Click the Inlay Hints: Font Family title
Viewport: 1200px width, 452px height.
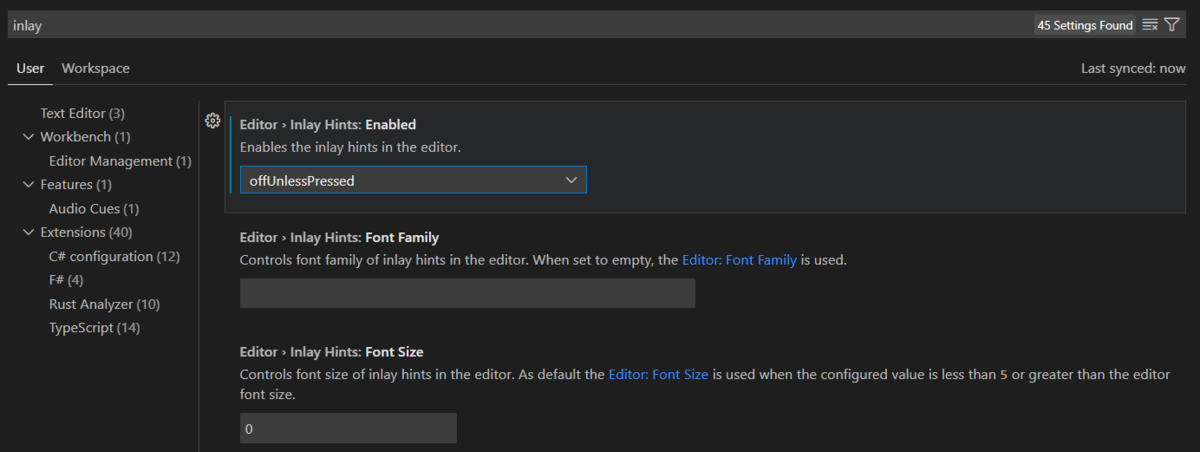pyautogui.click(x=339, y=238)
